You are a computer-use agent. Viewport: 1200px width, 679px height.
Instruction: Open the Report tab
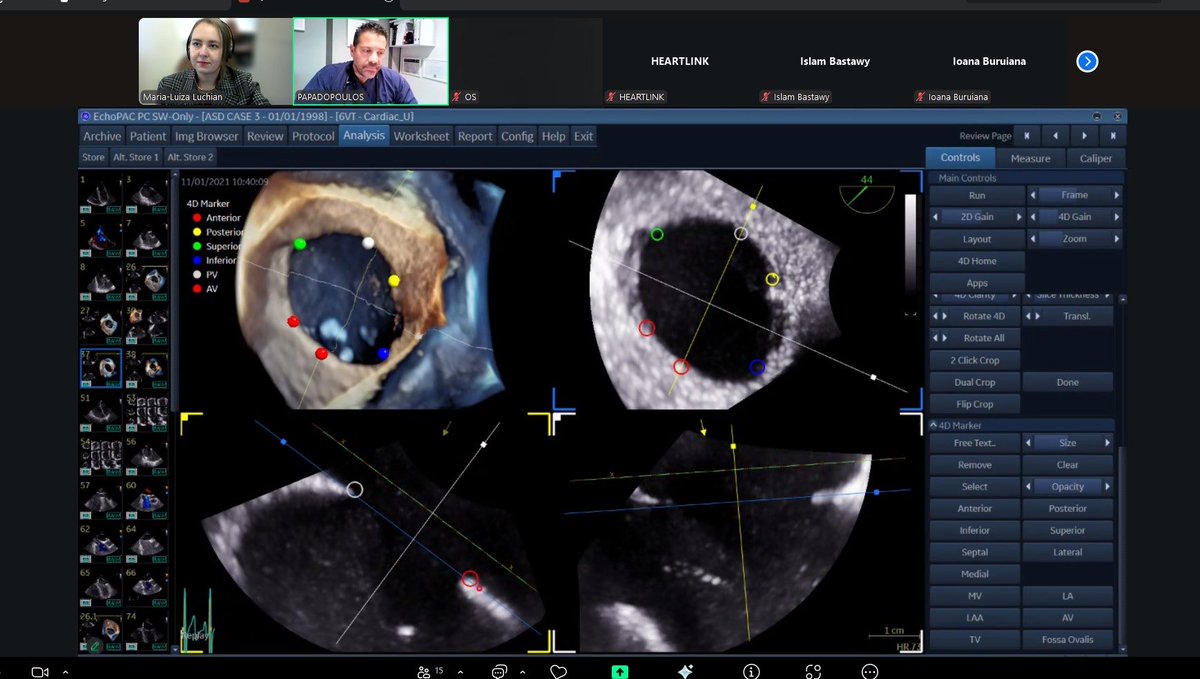[x=475, y=136]
